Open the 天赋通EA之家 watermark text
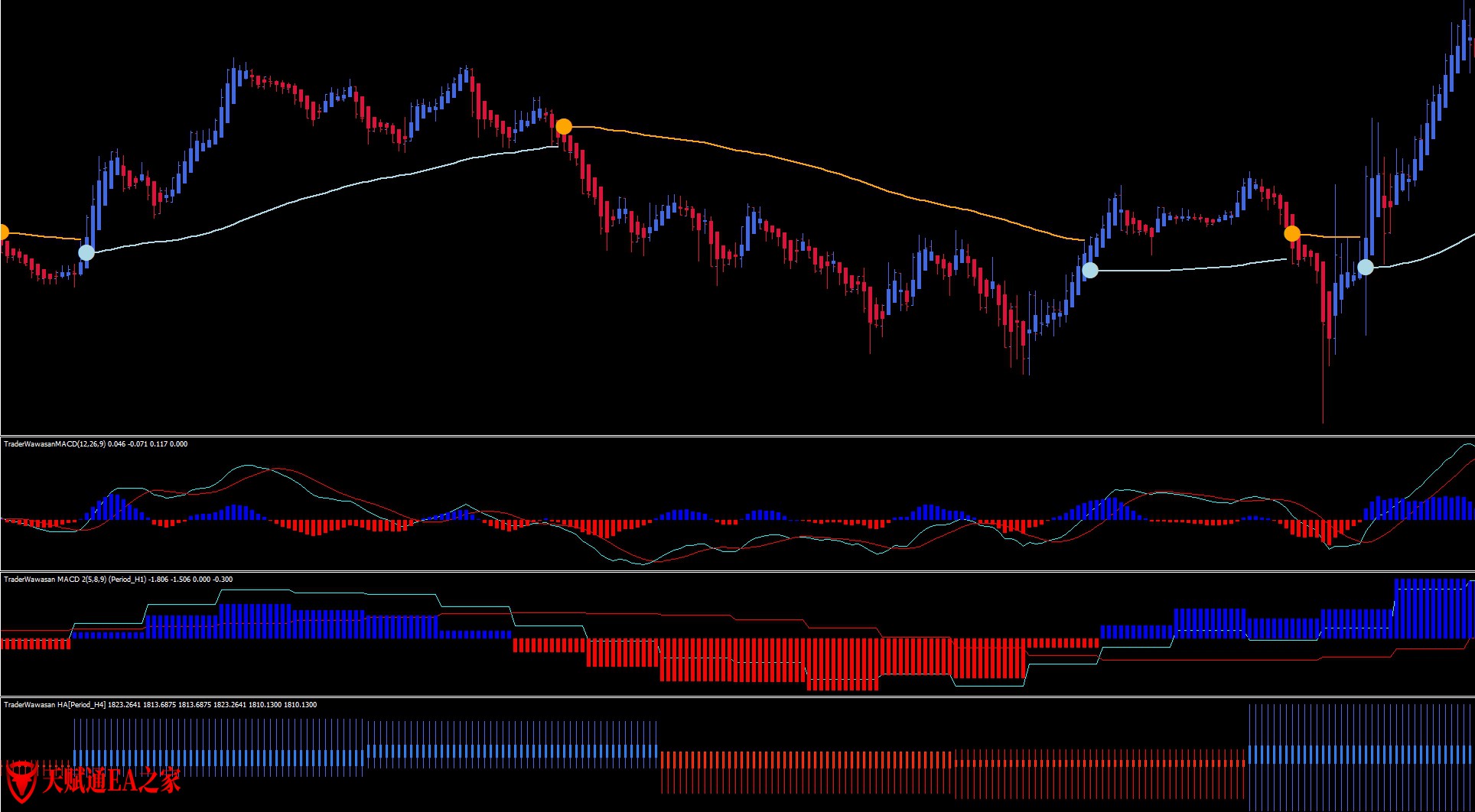Viewport: 1475px width, 812px height. coord(111,781)
